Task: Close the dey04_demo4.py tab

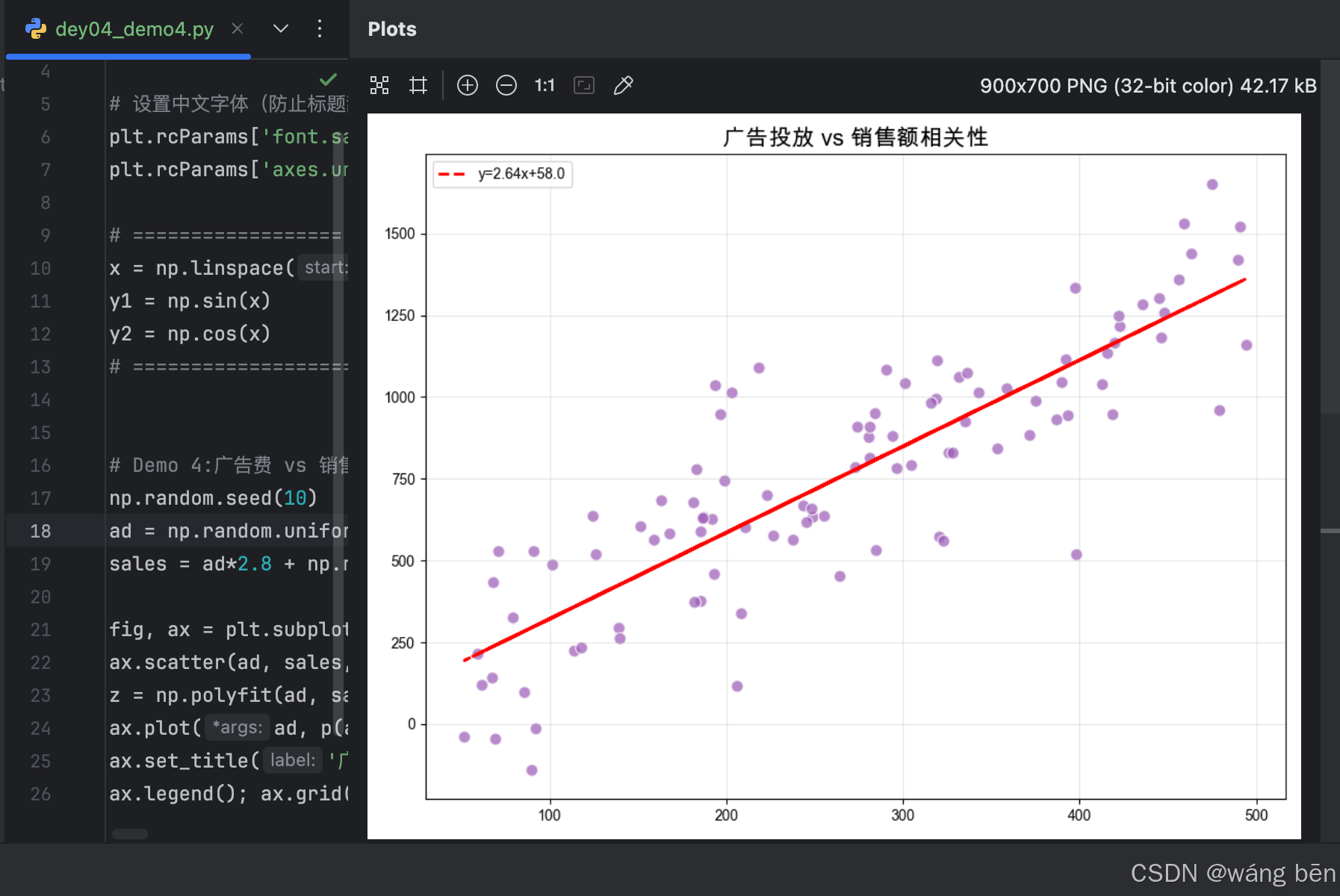Action: [238, 28]
